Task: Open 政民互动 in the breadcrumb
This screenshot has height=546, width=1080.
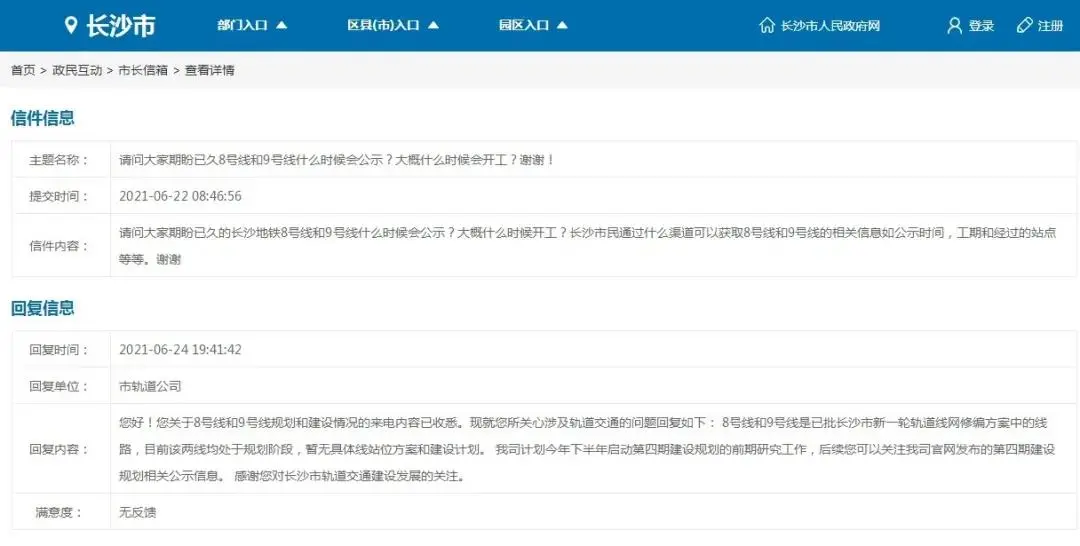Action: [77, 70]
